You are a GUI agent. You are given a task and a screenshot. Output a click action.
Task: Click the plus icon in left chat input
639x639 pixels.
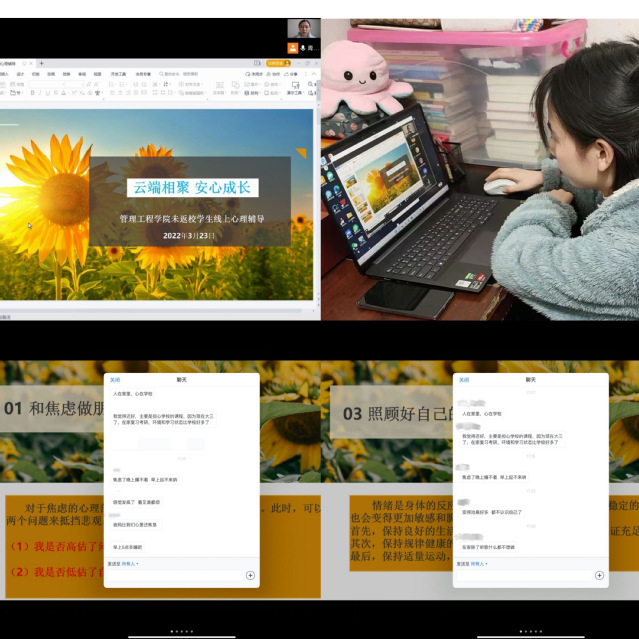point(250,575)
